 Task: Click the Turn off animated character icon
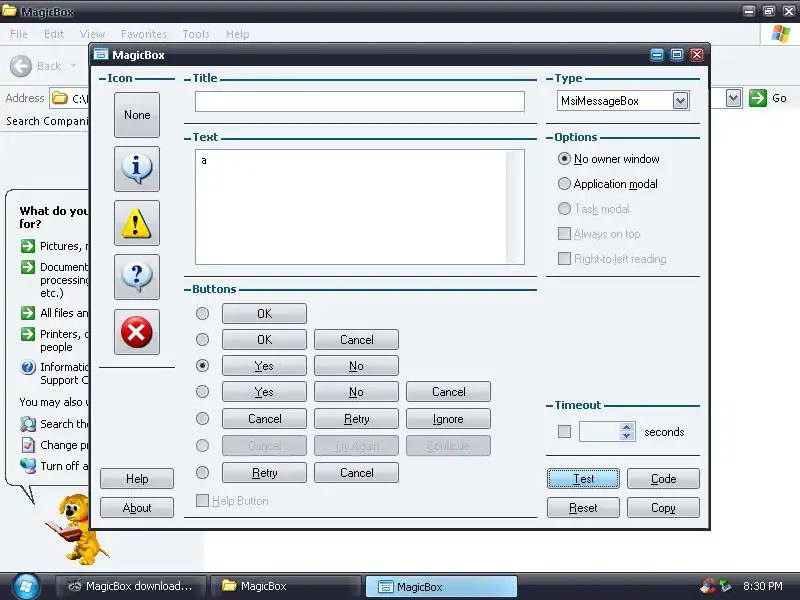(x=28, y=466)
